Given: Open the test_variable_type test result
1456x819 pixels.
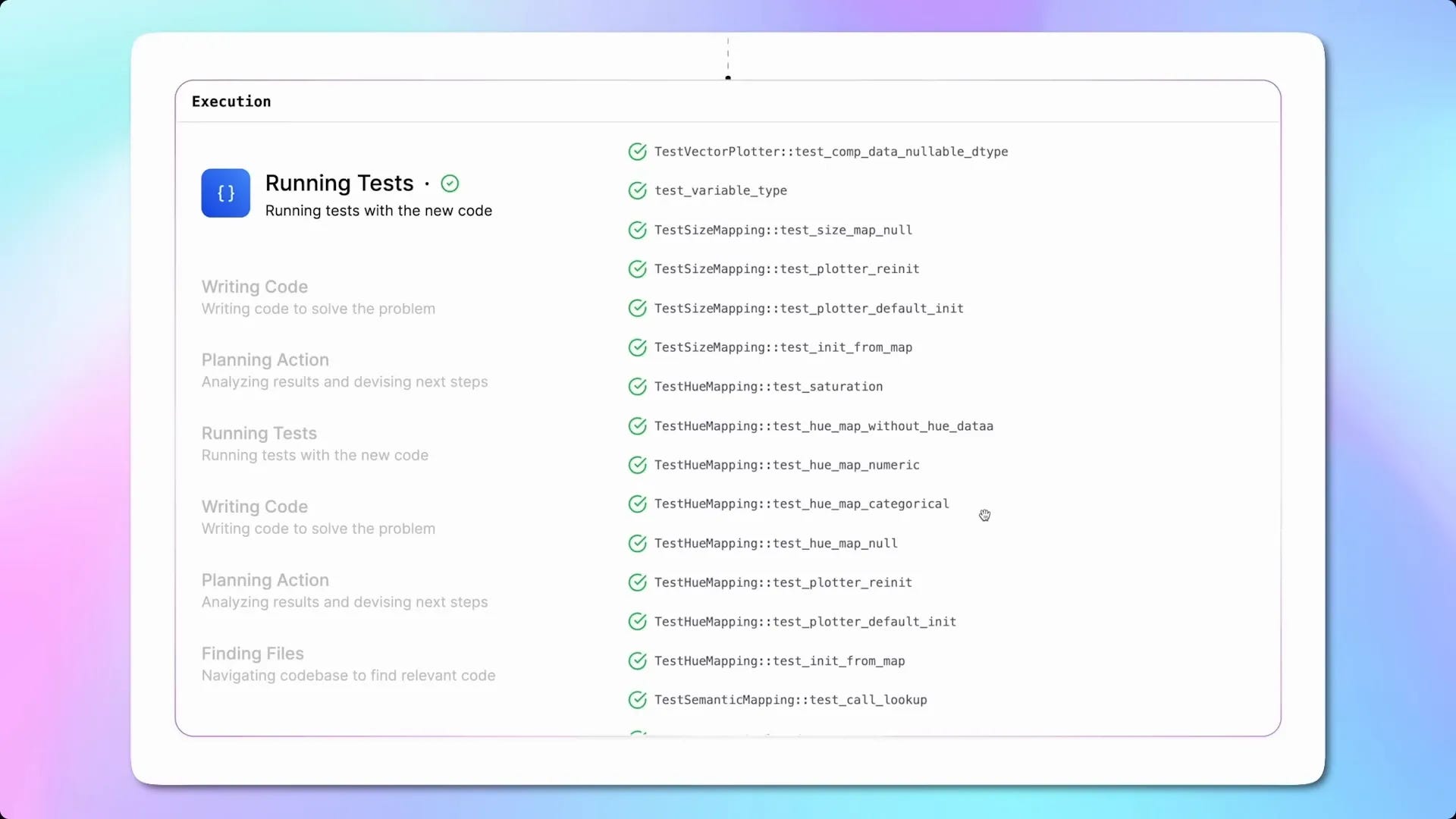Looking at the screenshot, I should [x=720, y=190].
